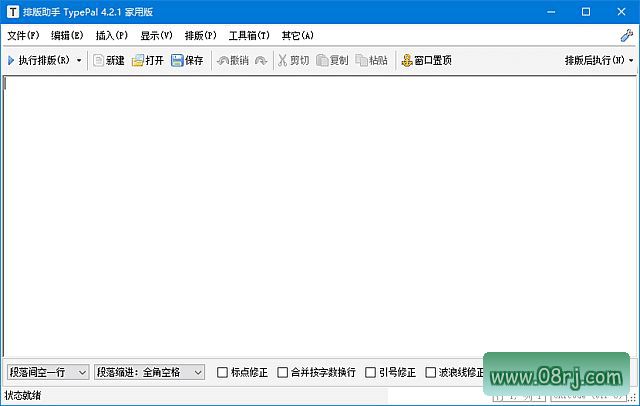Expand the 段落间空一行 combo box
The image size is (640, 406).
click(x=48, y=372)
